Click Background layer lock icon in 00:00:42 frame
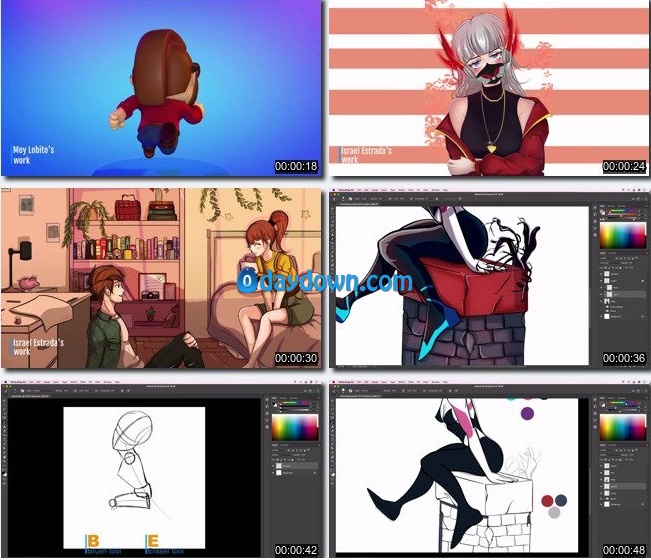This screenshot has height=560, width=651. 315,473
